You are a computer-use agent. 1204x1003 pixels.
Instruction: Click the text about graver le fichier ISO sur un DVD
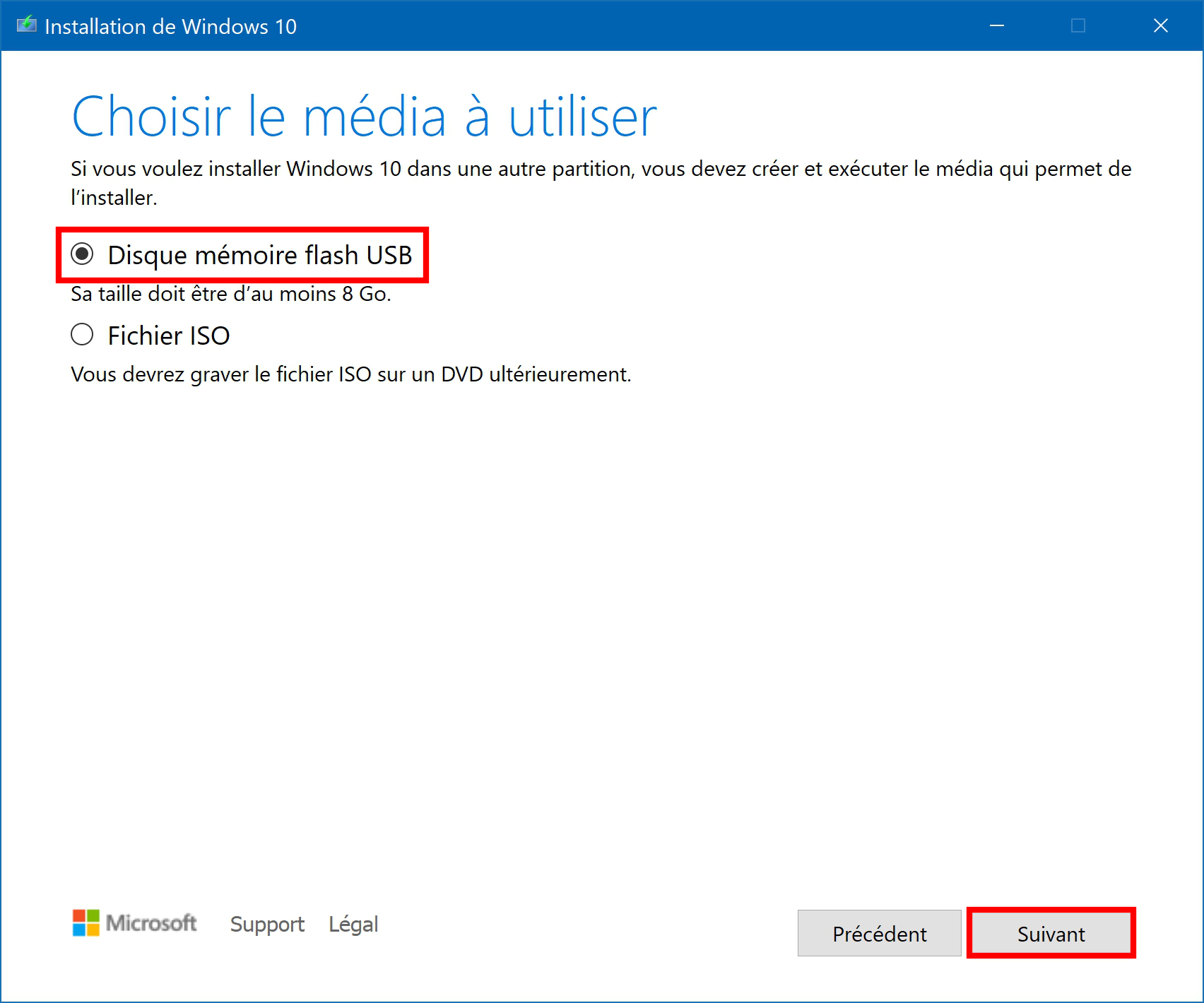(351, 374)
